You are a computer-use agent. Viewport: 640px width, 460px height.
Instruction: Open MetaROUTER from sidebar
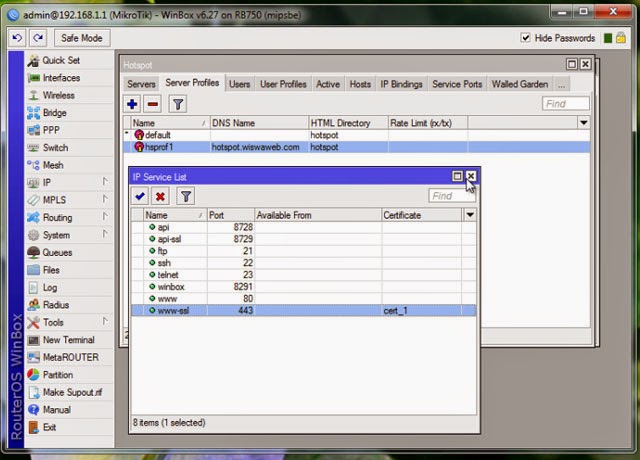[x=69, y=358]
